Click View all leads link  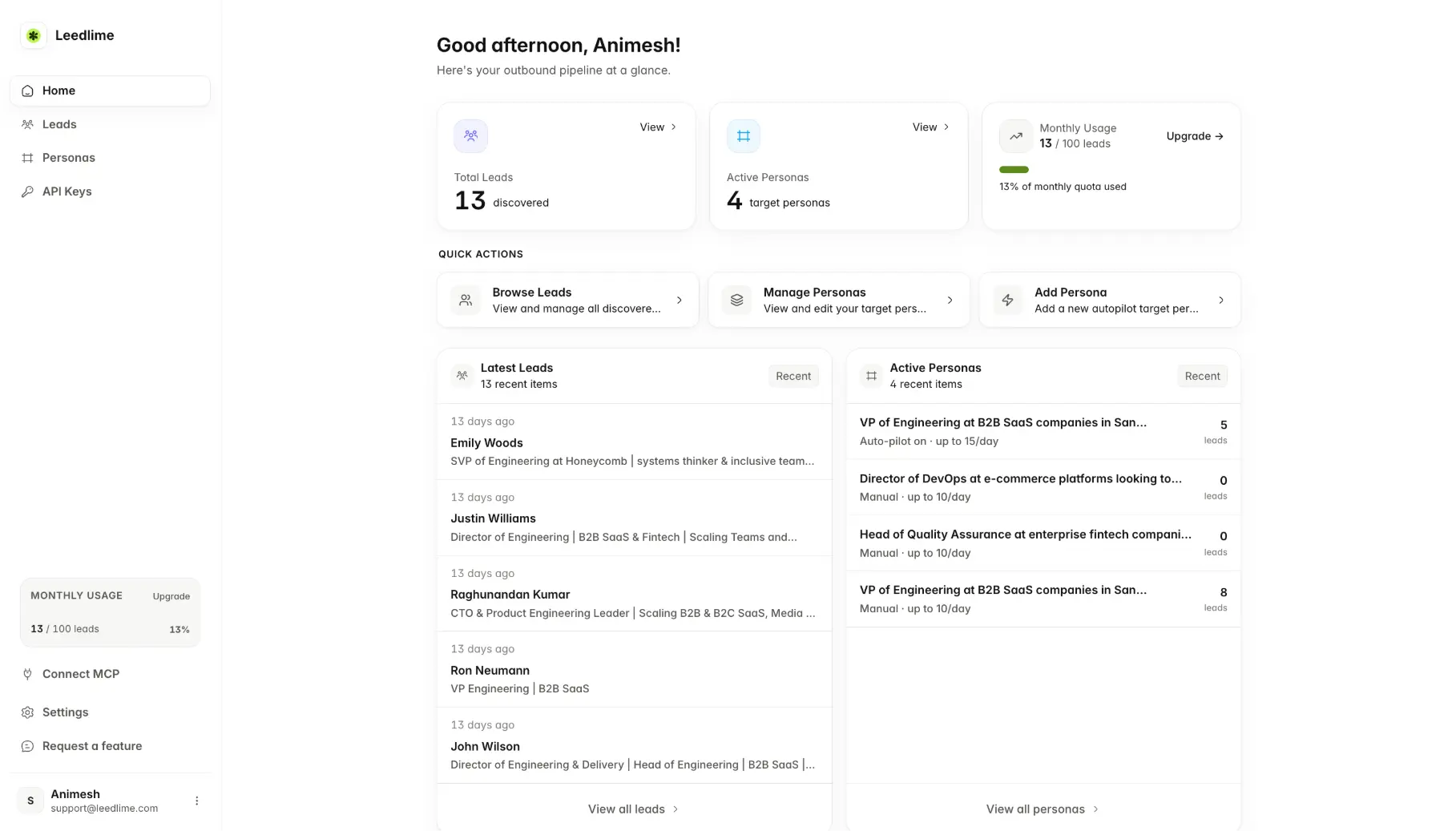(634, 809)
